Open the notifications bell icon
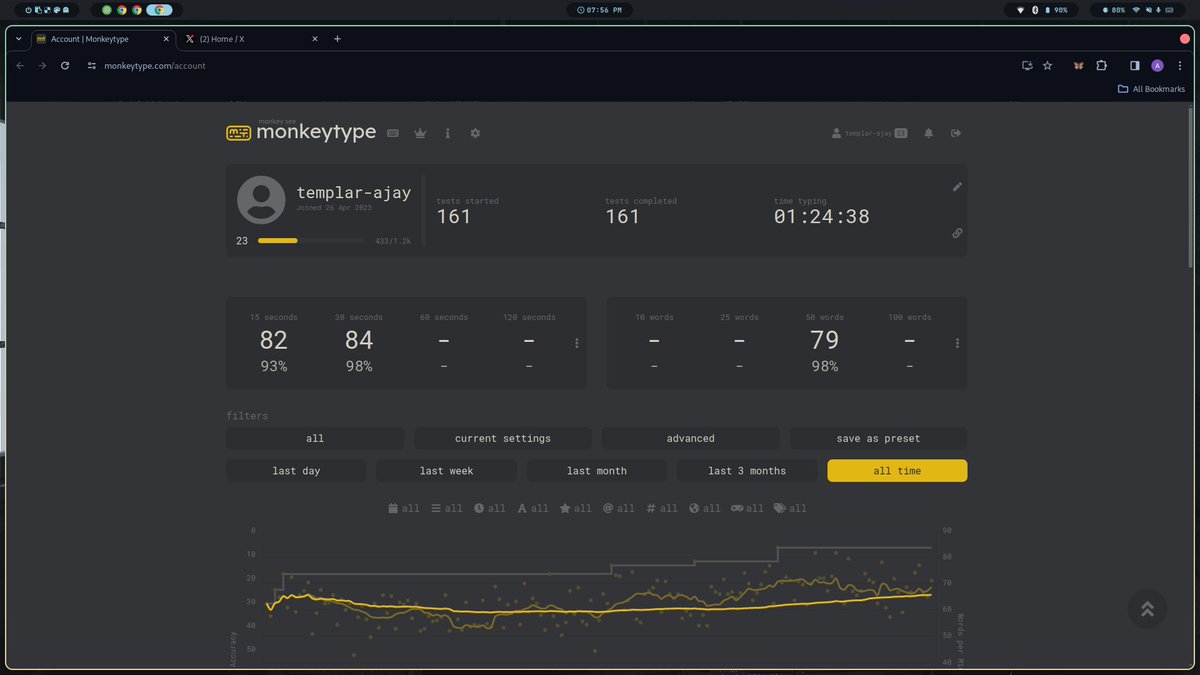This screenshot has width=1200, height=675. click(929, 133)
